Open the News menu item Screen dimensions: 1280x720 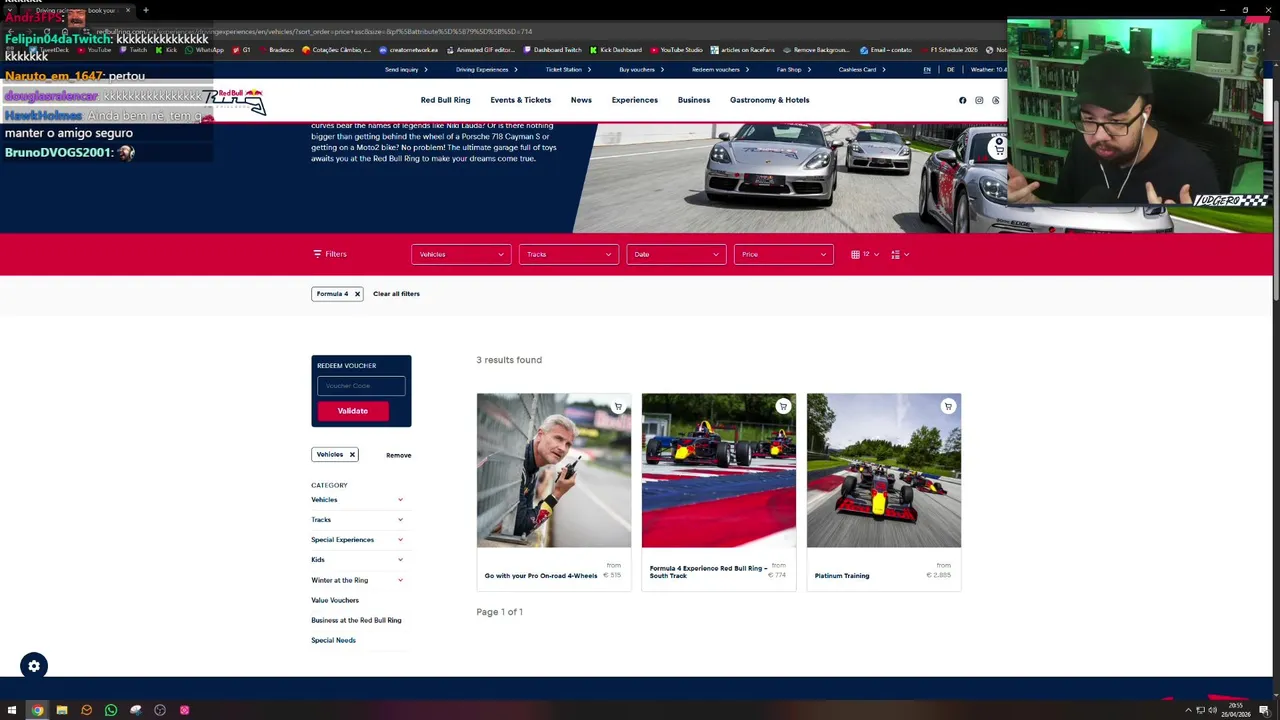[581, 100]
